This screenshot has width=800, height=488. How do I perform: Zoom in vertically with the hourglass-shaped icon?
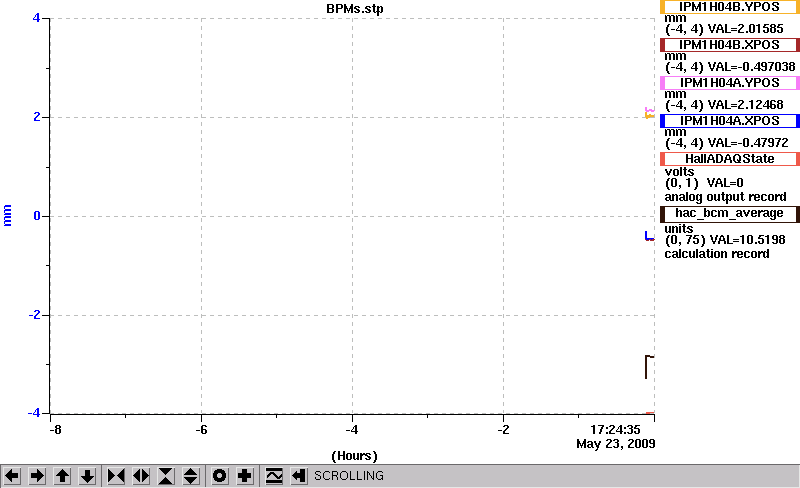click(x=166, y=476)
